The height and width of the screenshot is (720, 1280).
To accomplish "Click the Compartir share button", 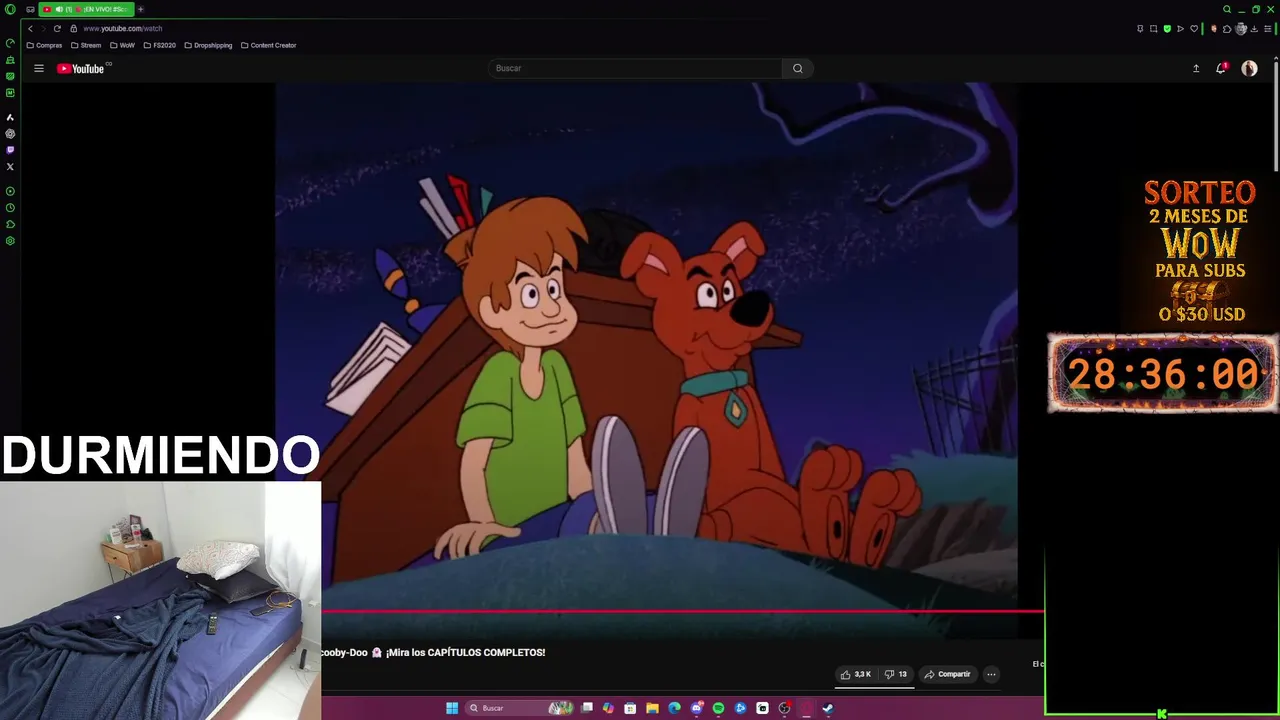I will point(947,674).
